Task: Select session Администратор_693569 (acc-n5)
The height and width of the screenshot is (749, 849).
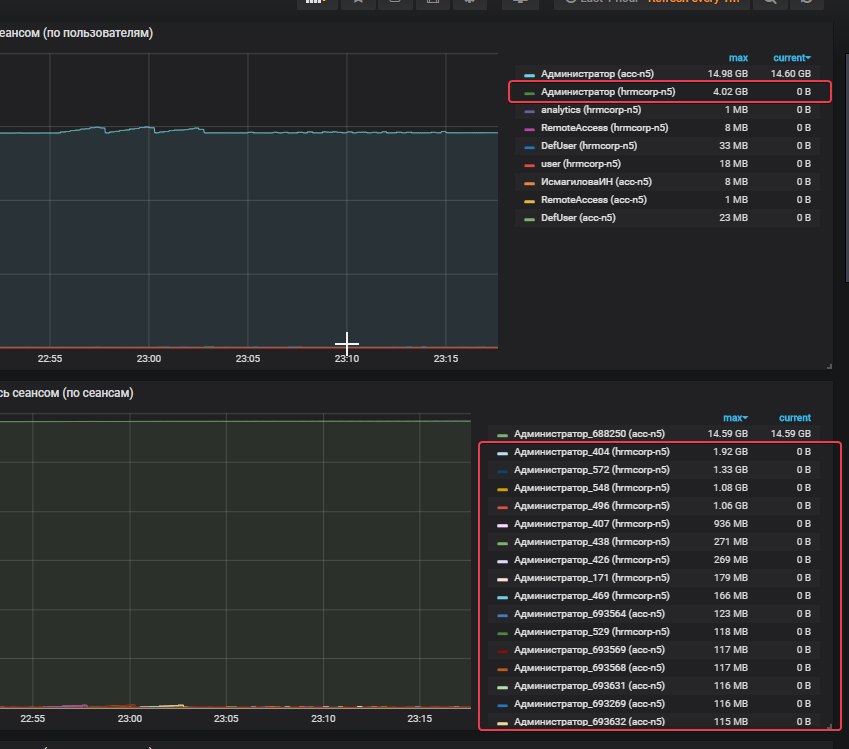Action: click(589, 650)
